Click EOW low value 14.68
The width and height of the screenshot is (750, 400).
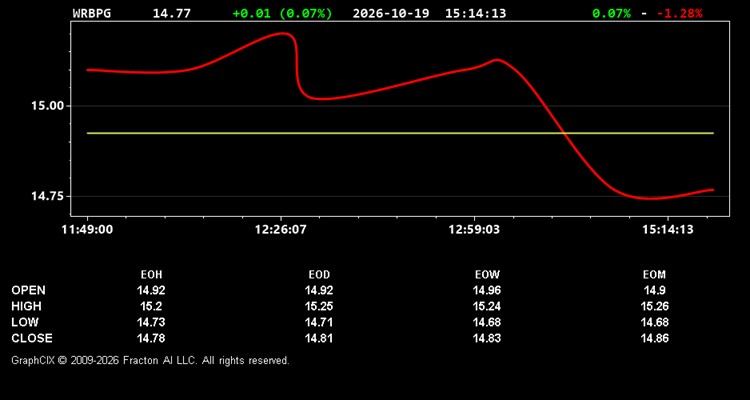[487, 322]
